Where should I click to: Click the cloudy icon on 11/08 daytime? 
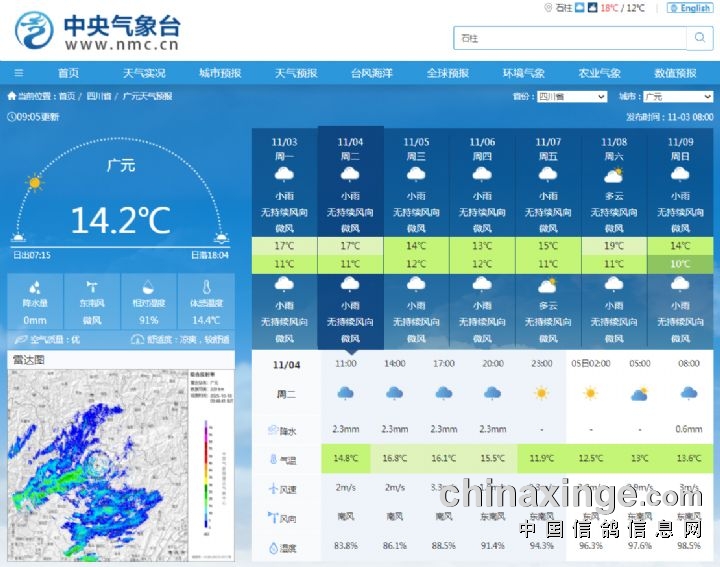[614, 175]
